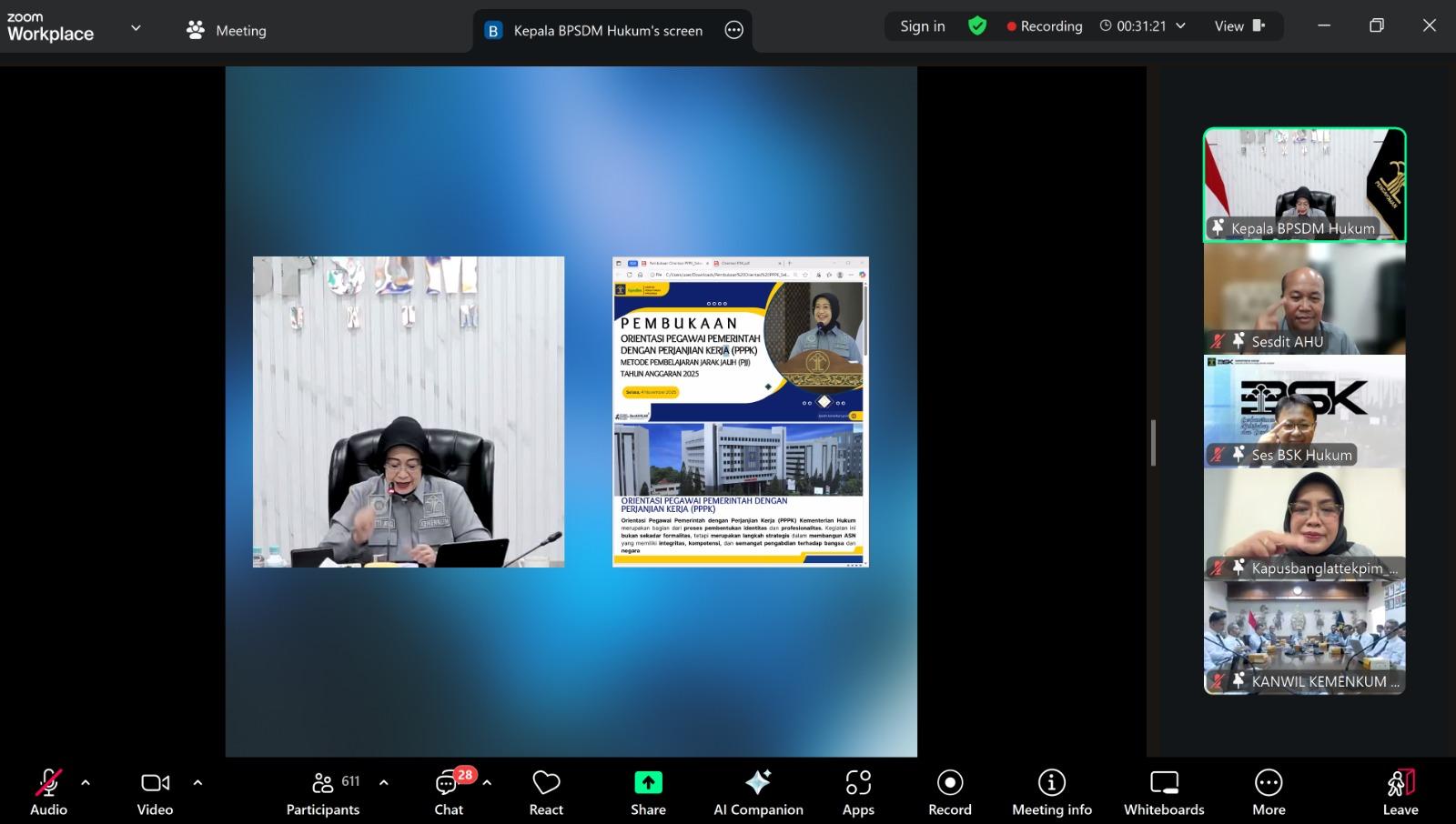Image resolution: width=1456 pixels, height=824 pixels.
Task: Open AI Companion sparkle icon
Action: click(757, 783)
